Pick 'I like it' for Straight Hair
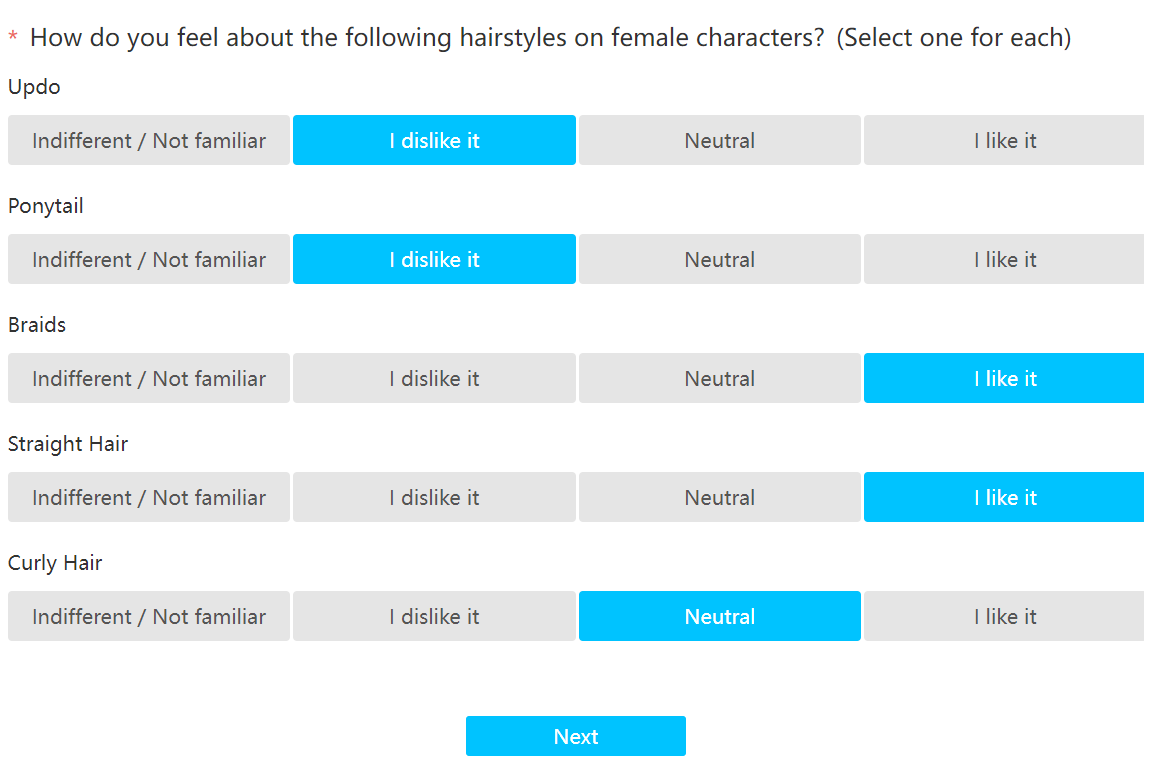Screen dimensions: 1162x768 1004,497
